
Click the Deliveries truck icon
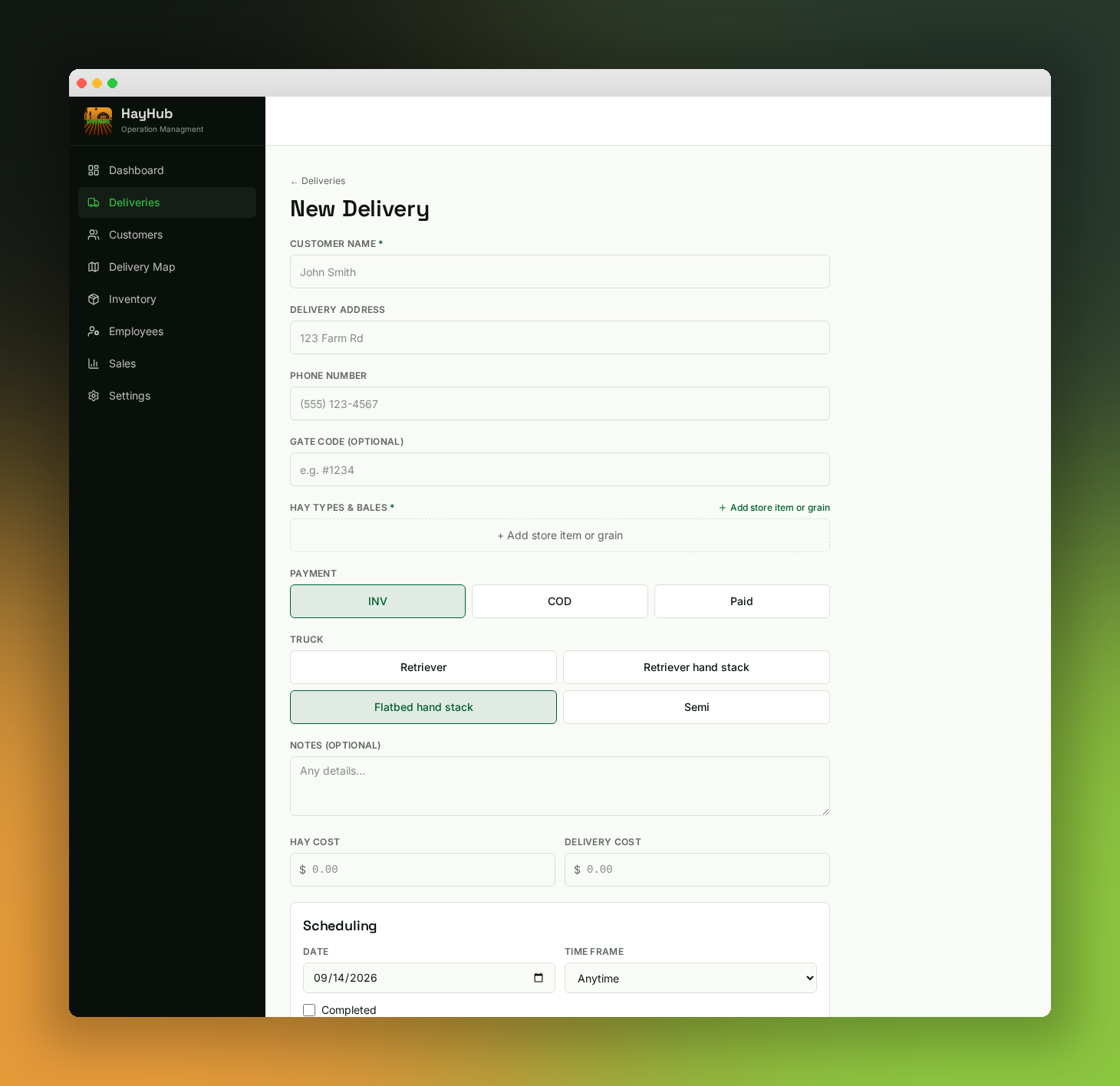pos(94,202)
